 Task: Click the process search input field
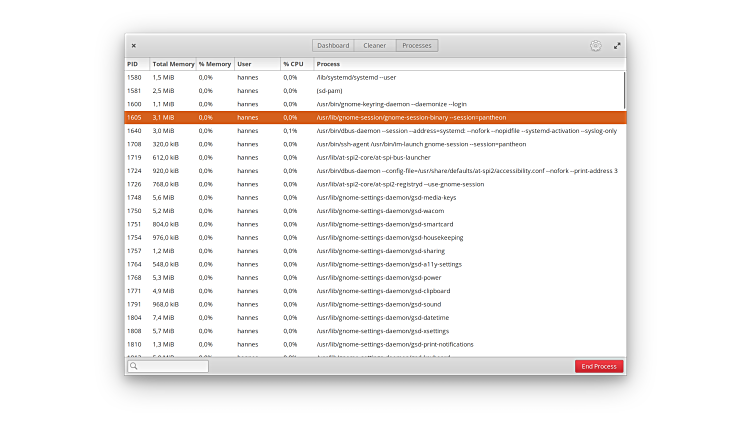tap(172, 366)
